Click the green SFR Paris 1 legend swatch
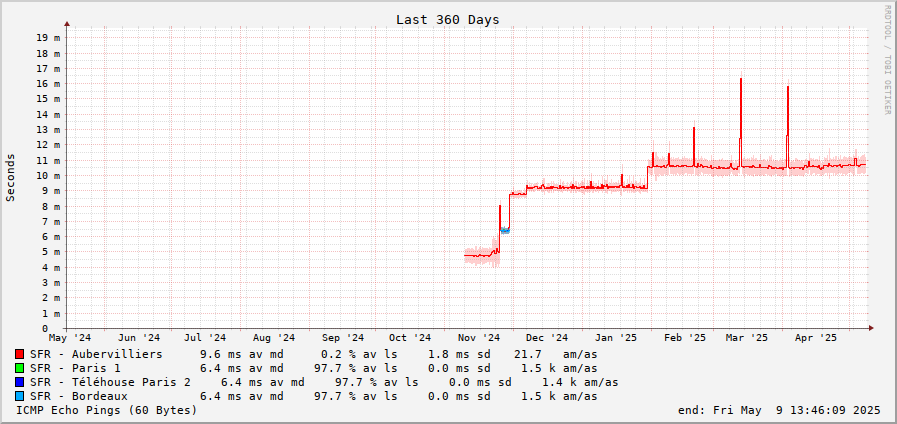 (20, 368)
